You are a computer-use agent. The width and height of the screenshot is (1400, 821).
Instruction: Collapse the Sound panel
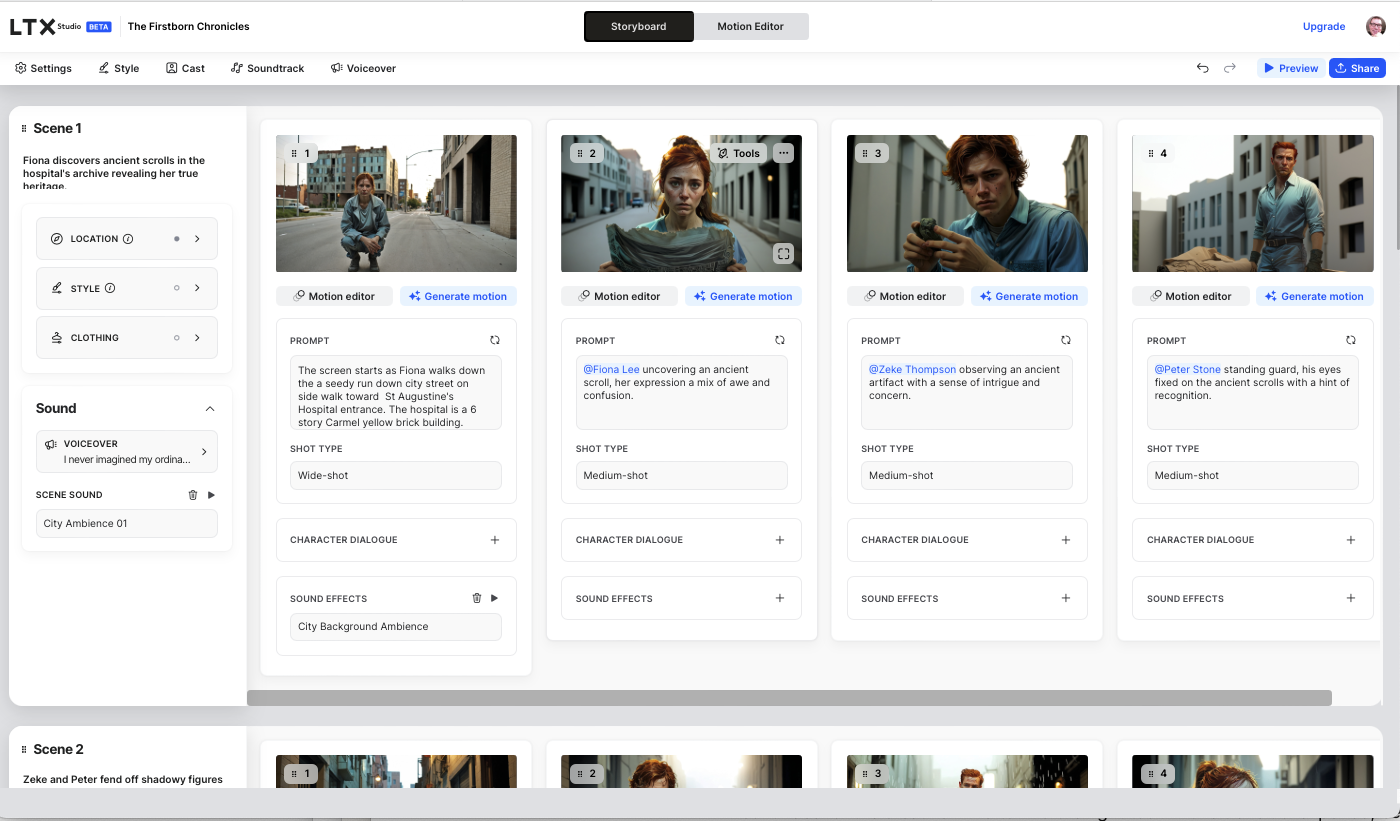(210, 409)
